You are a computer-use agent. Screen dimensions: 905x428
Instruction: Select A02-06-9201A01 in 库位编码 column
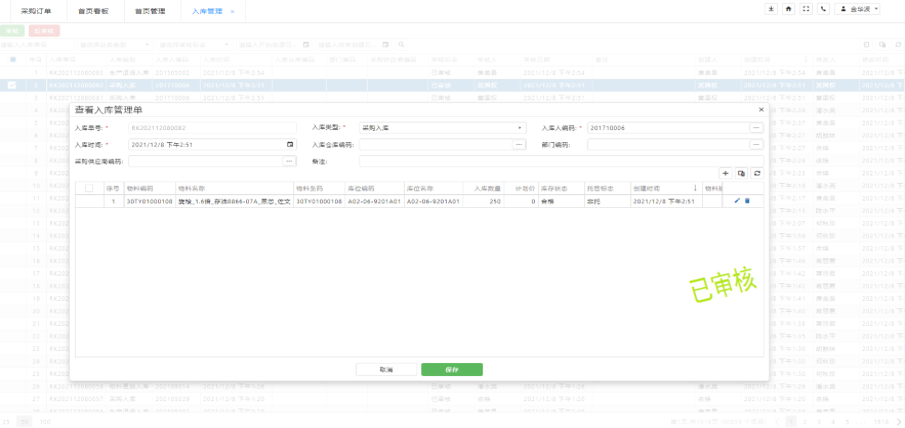(x=374, y=201)
